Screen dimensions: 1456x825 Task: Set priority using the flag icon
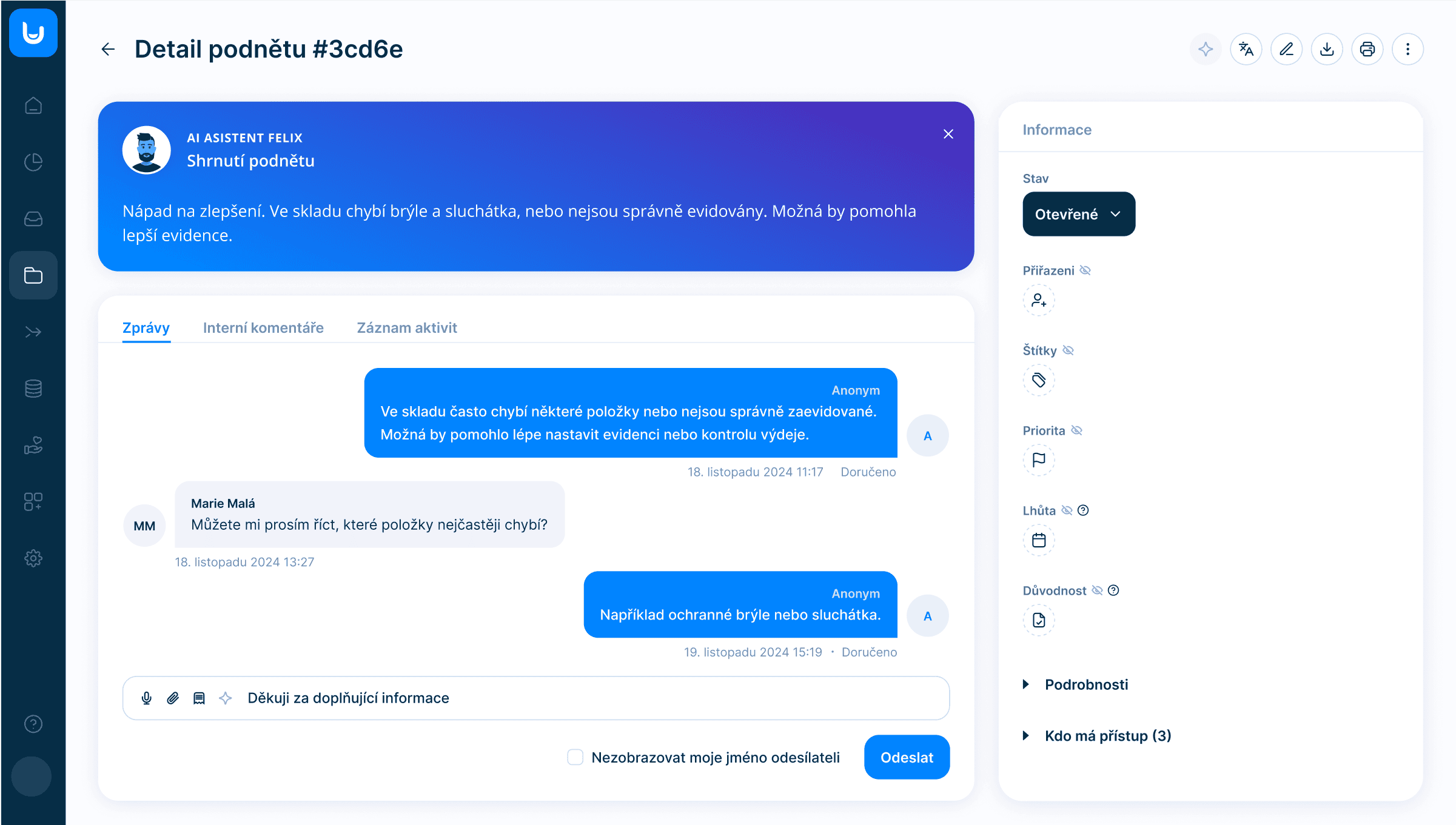tap(1039, 460)
